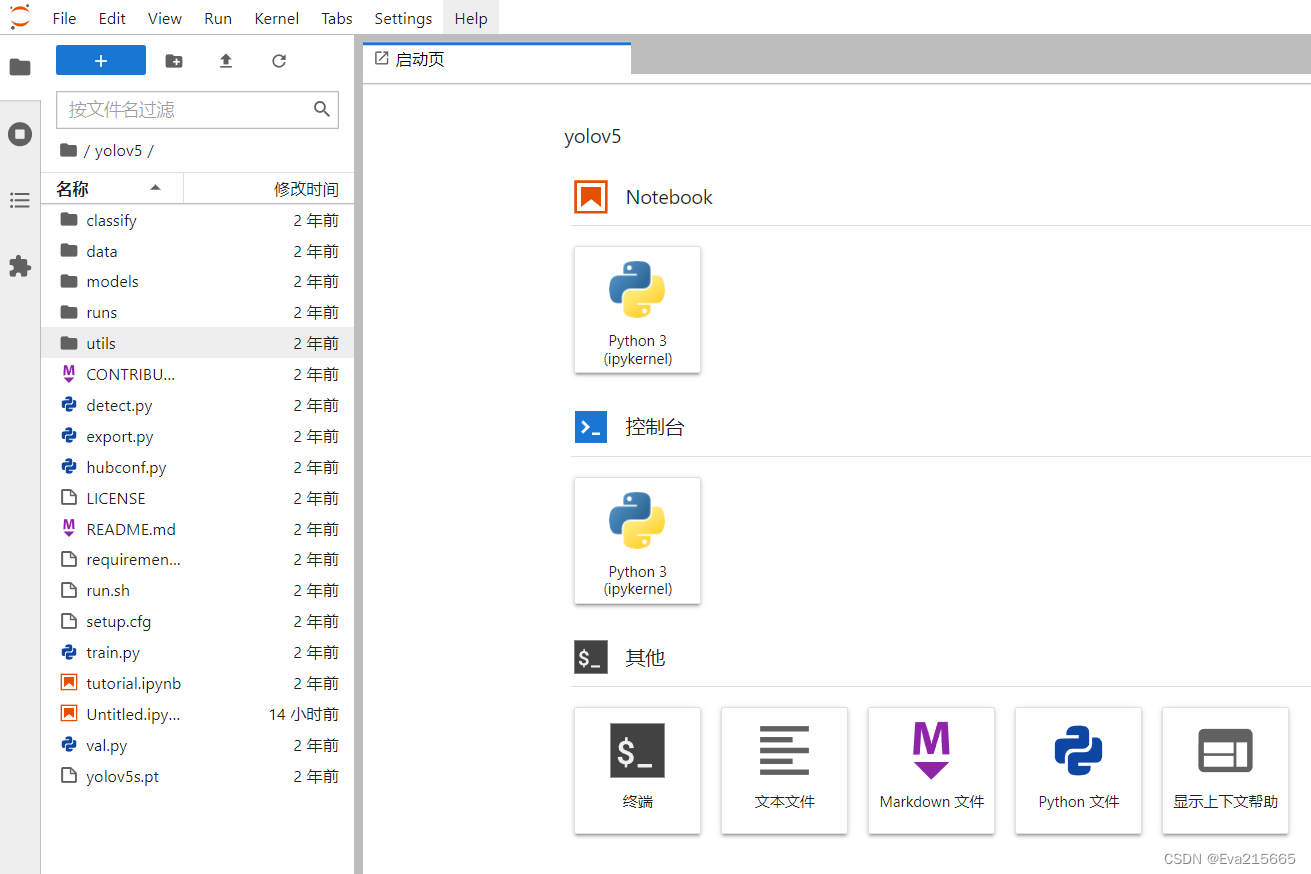Click the python icon beside train.py
1311x874 pixels.
[69, 652]
